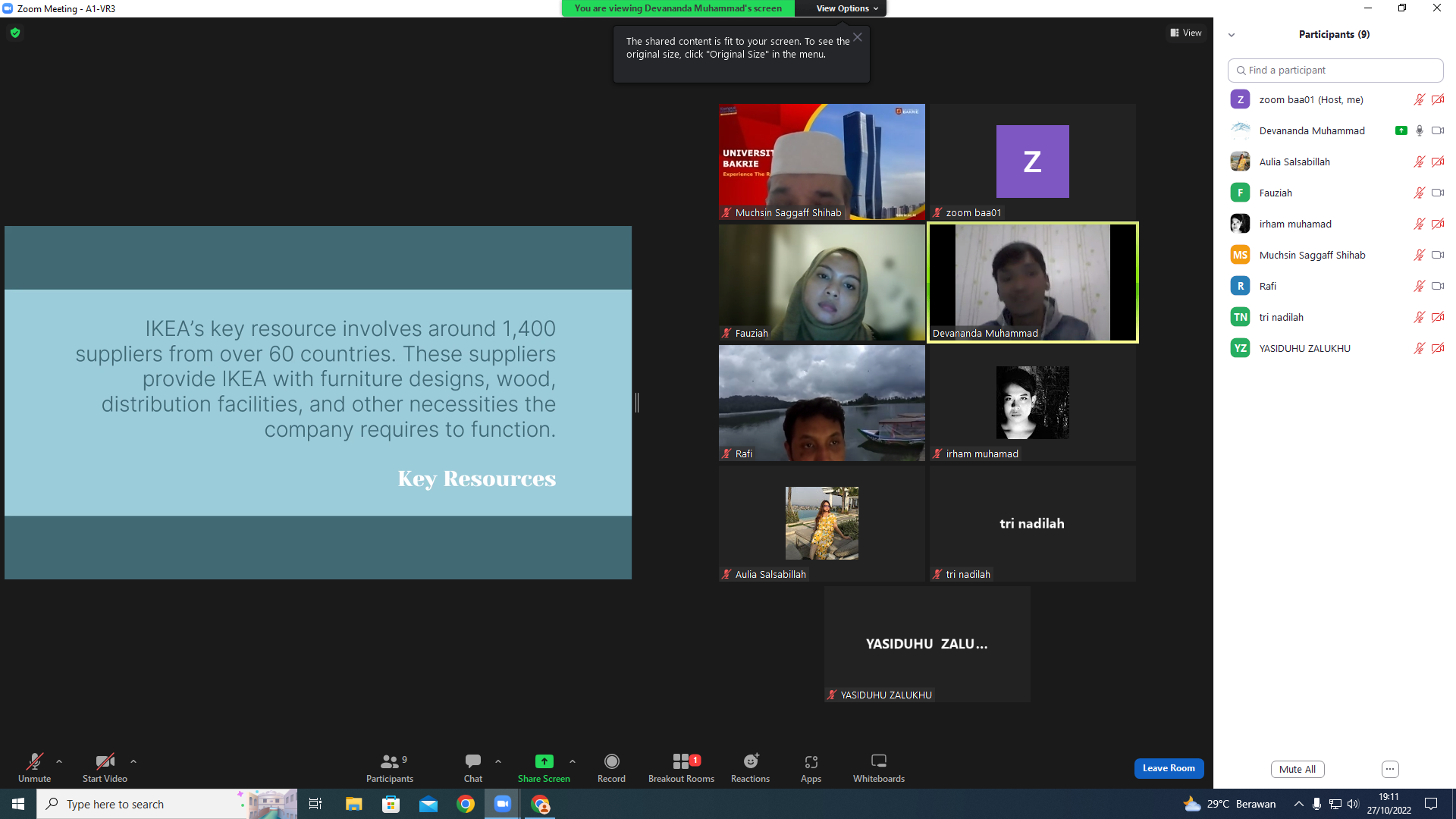Open the Zoom app icon in taskbar
This screenshot has width=1456, height=819.
[502, 804]
